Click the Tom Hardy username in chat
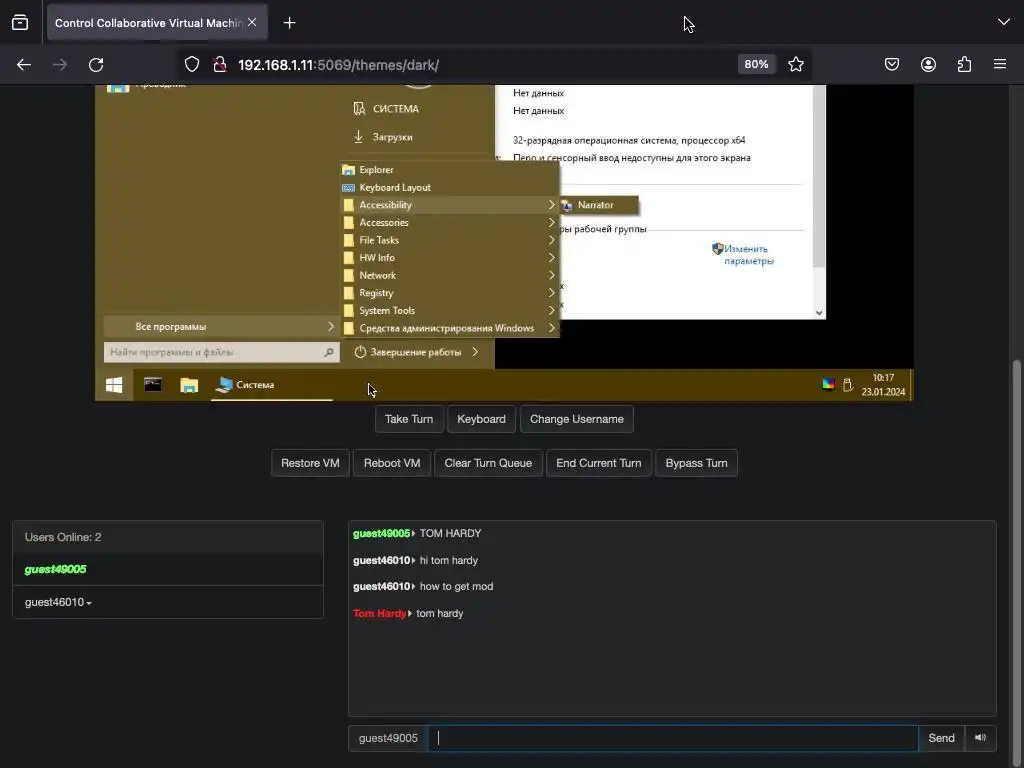Image resolution: width=1024 pixels, height=768 pixels. pos(379,613)
